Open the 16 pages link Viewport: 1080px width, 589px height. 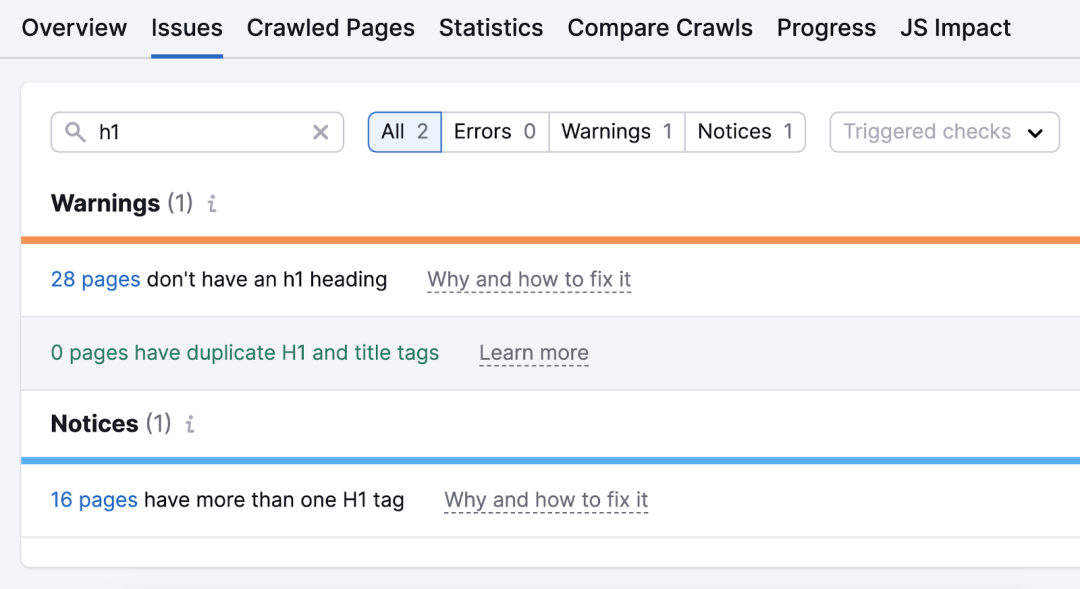[x=94, y=500]
